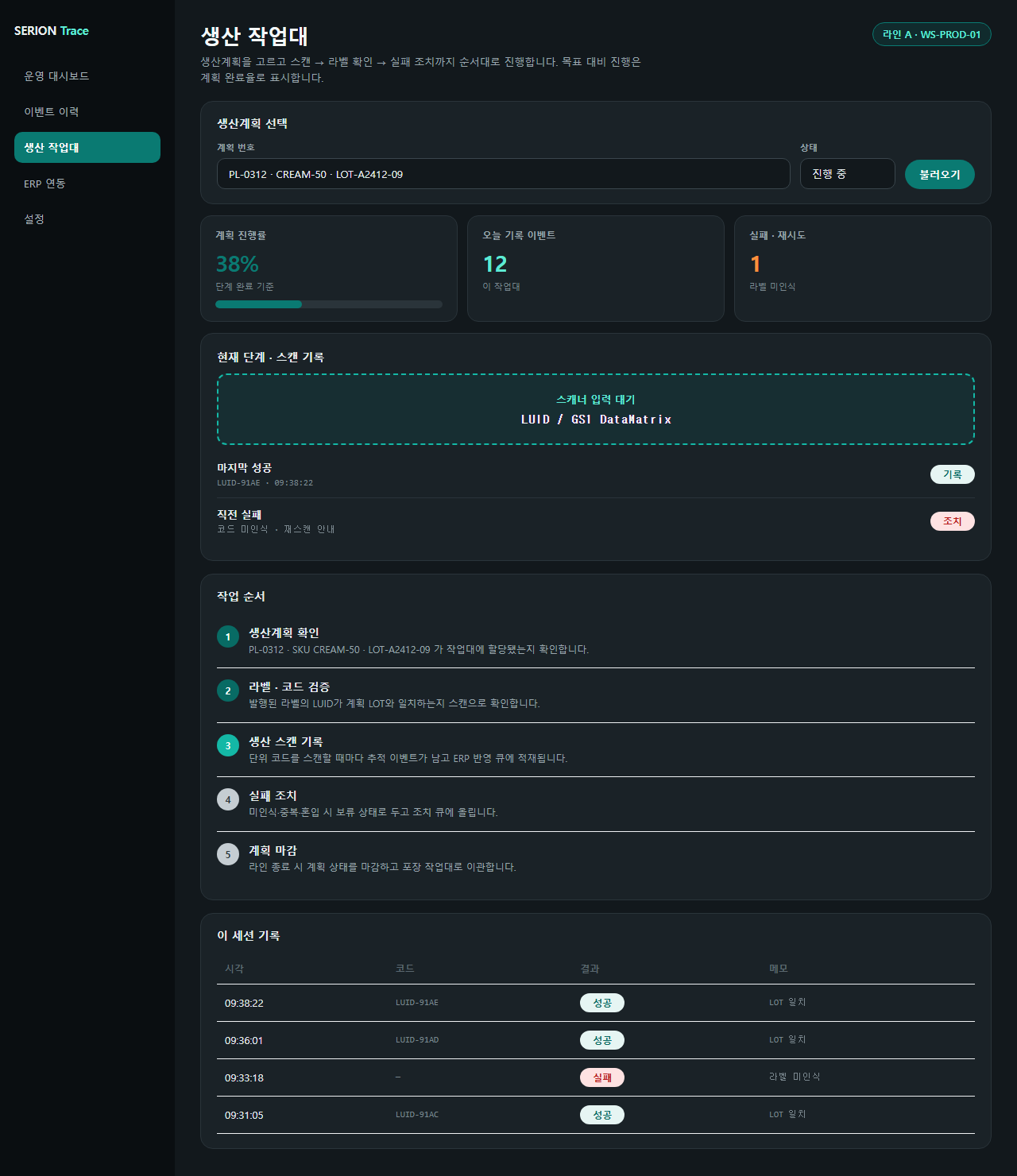The height and width of the screenshot is (1176, 1017).
Task: Click step 4 circle for 실패 조치
Action: pos(228,799)
